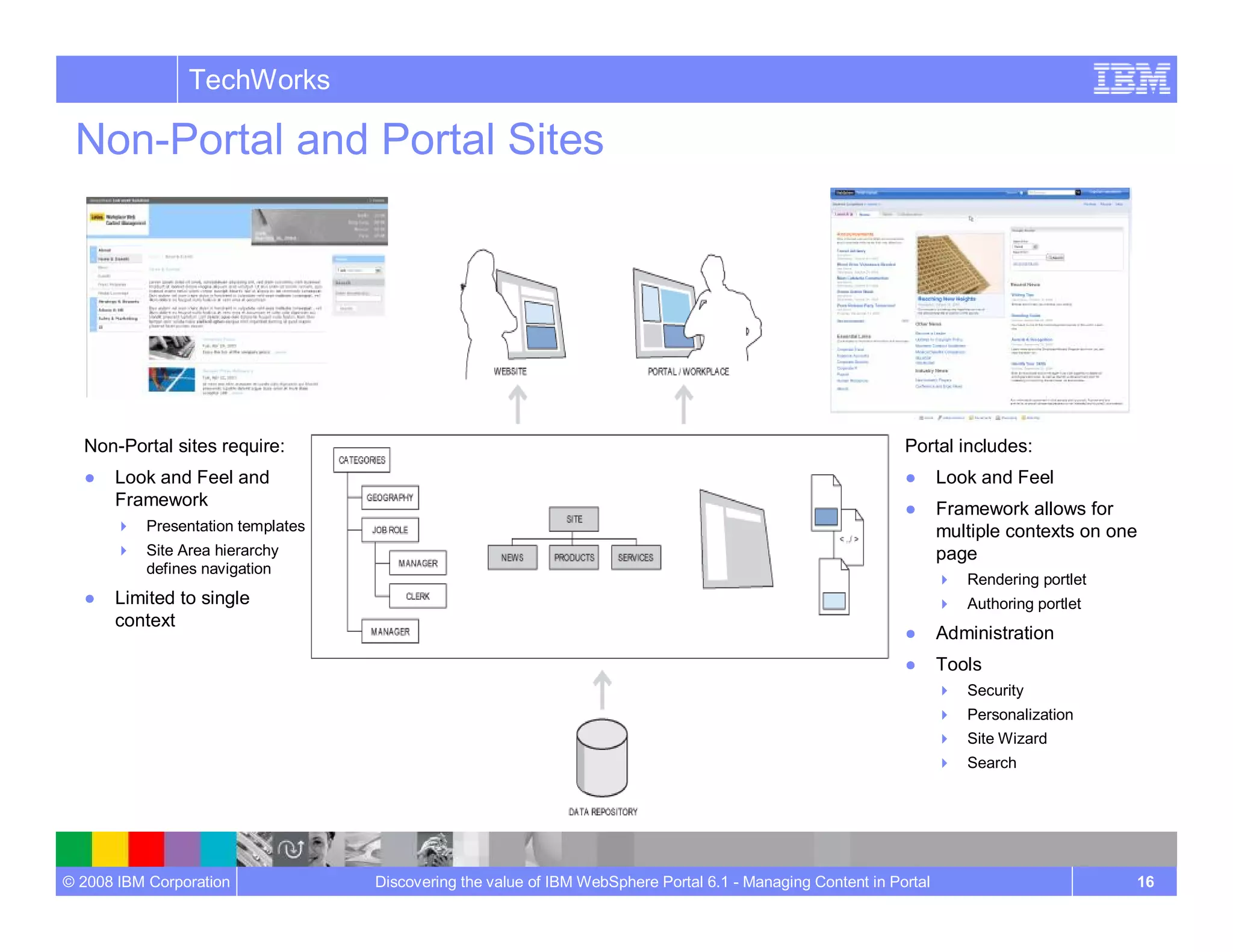Viewport: 1233px width, 952px height.
Task: Click the green color block in footer
Action: pos(74,849)
